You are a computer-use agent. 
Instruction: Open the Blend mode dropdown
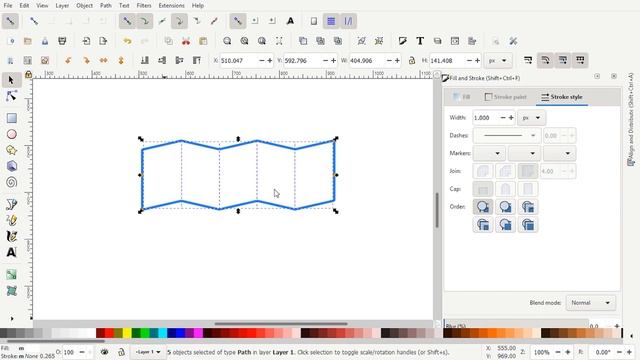tap(591, 303)
